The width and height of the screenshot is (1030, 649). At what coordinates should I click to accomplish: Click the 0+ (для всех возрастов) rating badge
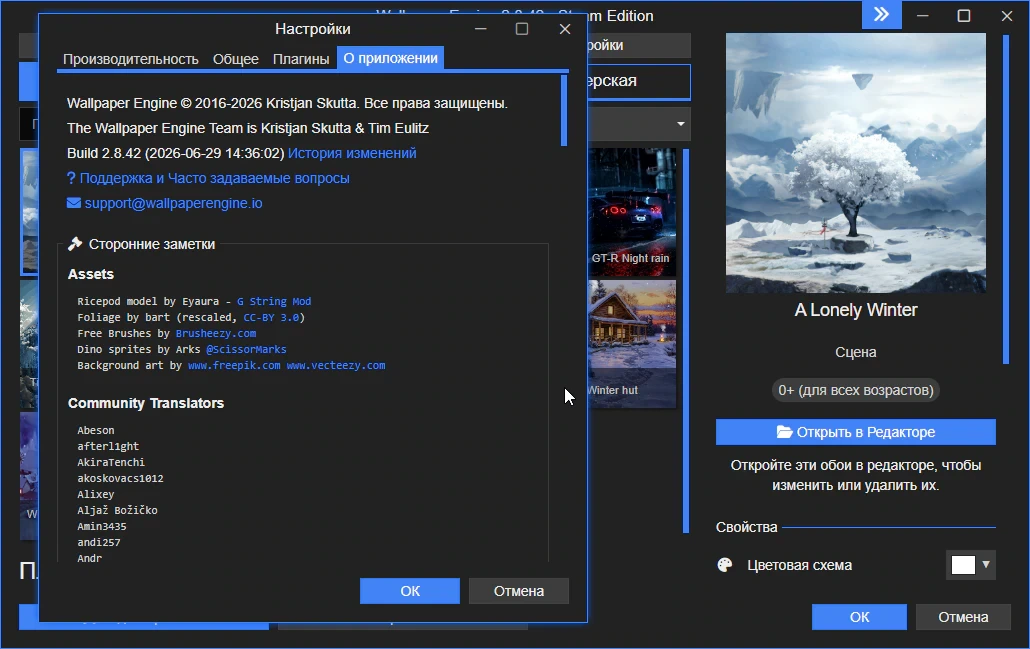(856, 390)
